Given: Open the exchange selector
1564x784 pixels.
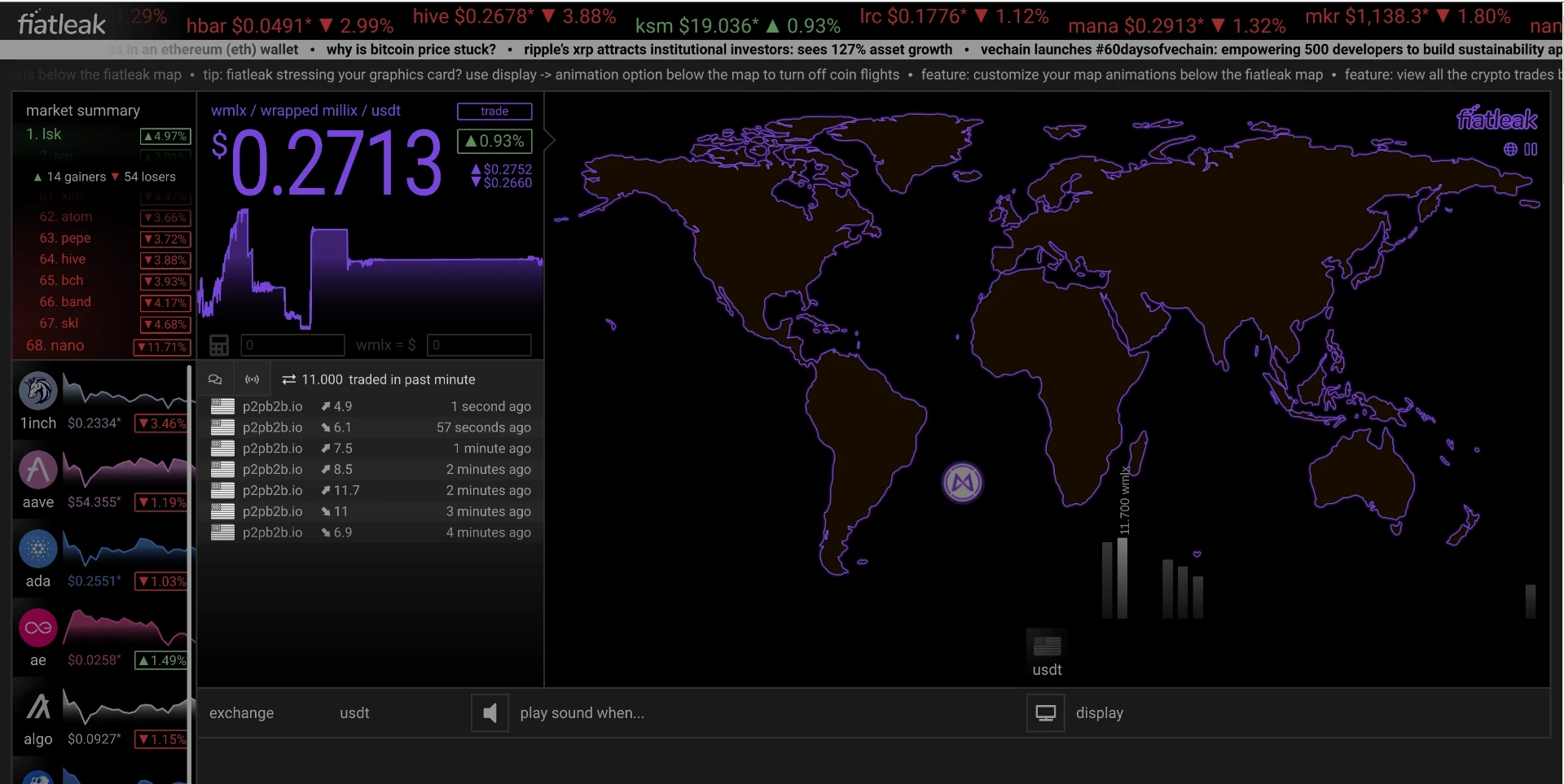Looking at the screenshot, I should pyautogui.click(x=241, y=713).
